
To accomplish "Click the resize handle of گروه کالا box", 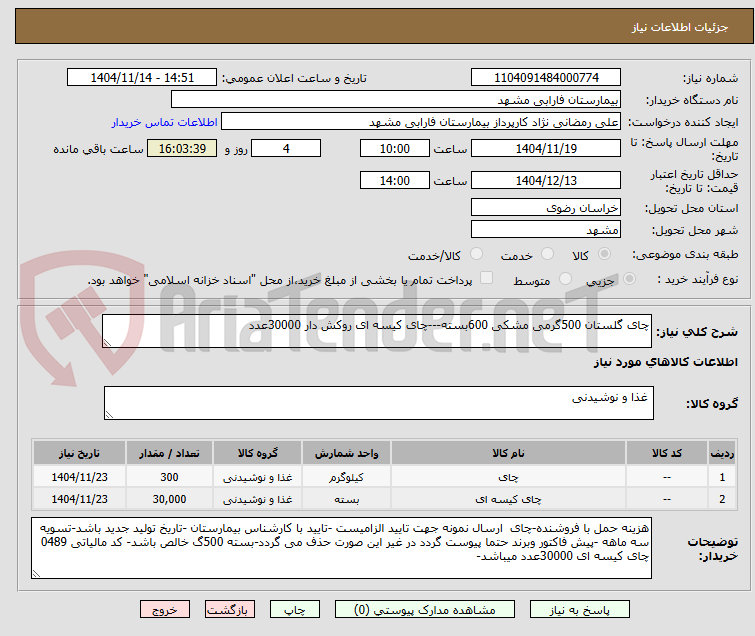I will click(x=109, y=415).
